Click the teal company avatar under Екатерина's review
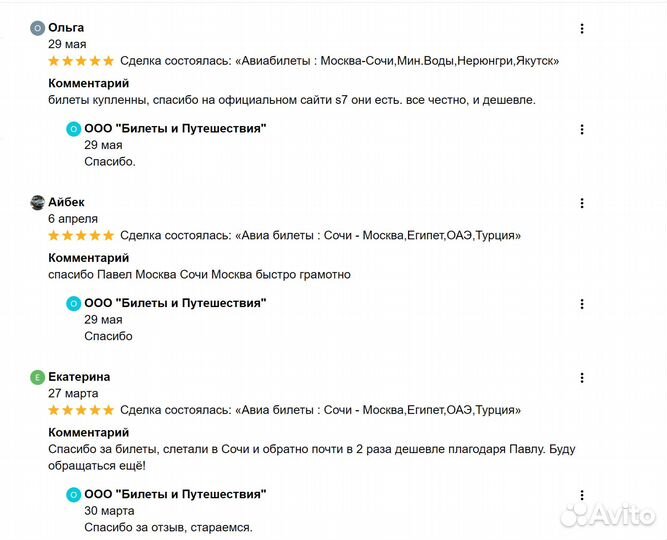Image resolution: width=667 pixels, height=540 pixels. tap(74, 494)
